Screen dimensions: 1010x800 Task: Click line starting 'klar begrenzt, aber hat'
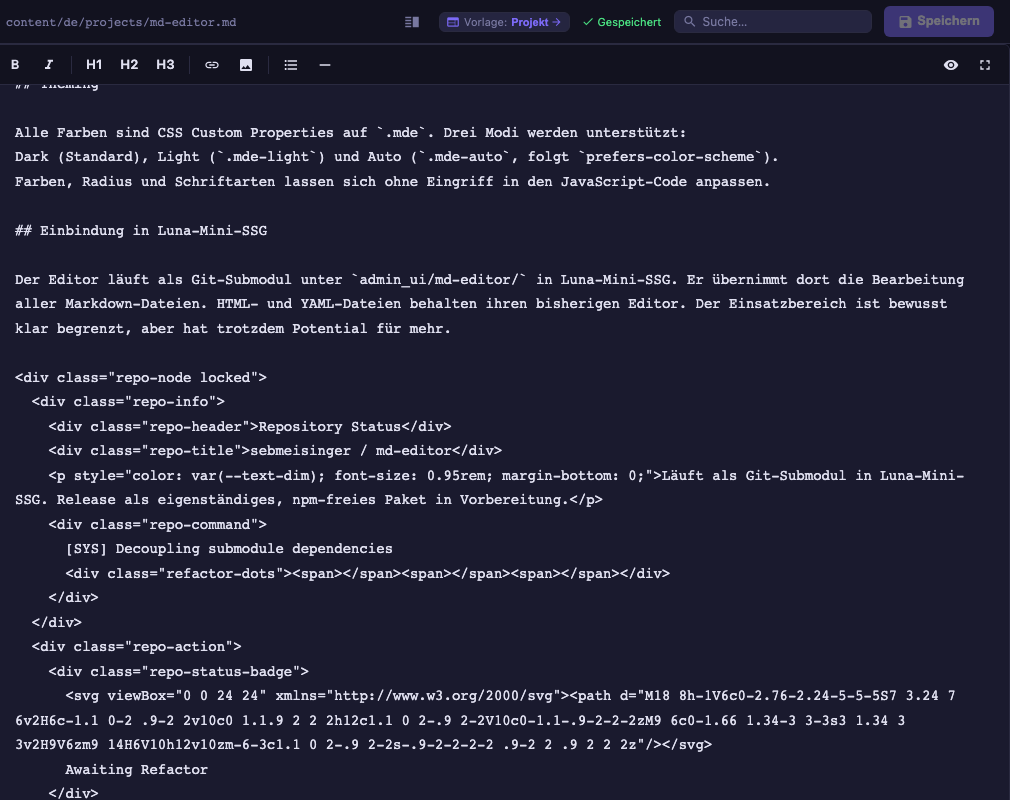pos(233,329)
